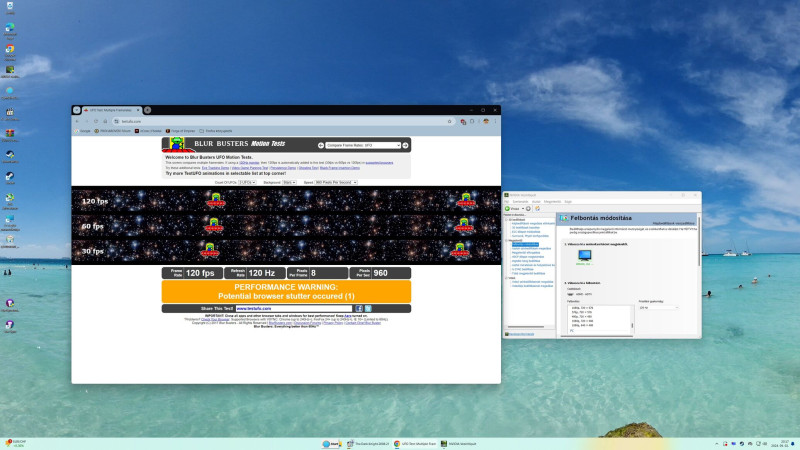Open the second NVIDIA menu bar item
Image resolution: width=800 pixels, height=450 pixels.
tap(520, 202)
